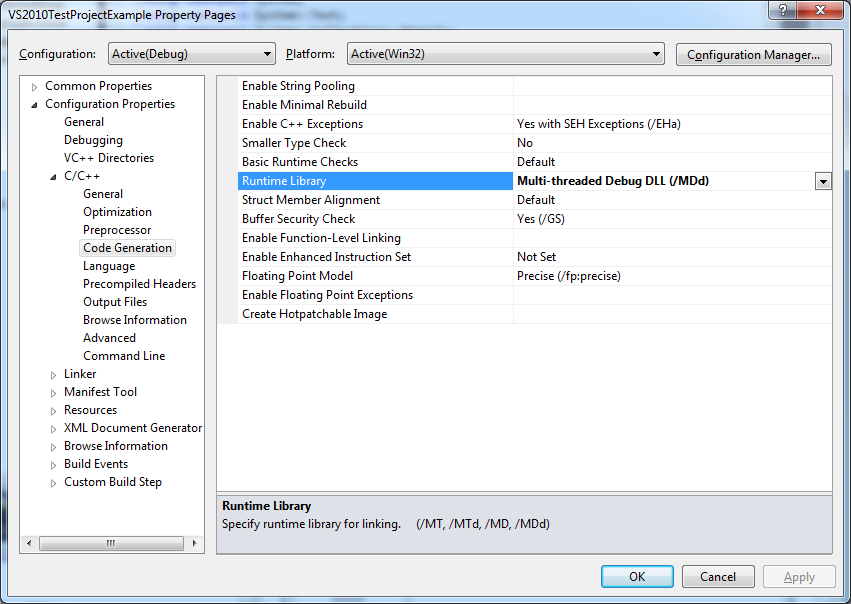Viewport: 851px width, 604px height.
Task: Click the Configuration Manager button
Action: [x=753, y=55]
